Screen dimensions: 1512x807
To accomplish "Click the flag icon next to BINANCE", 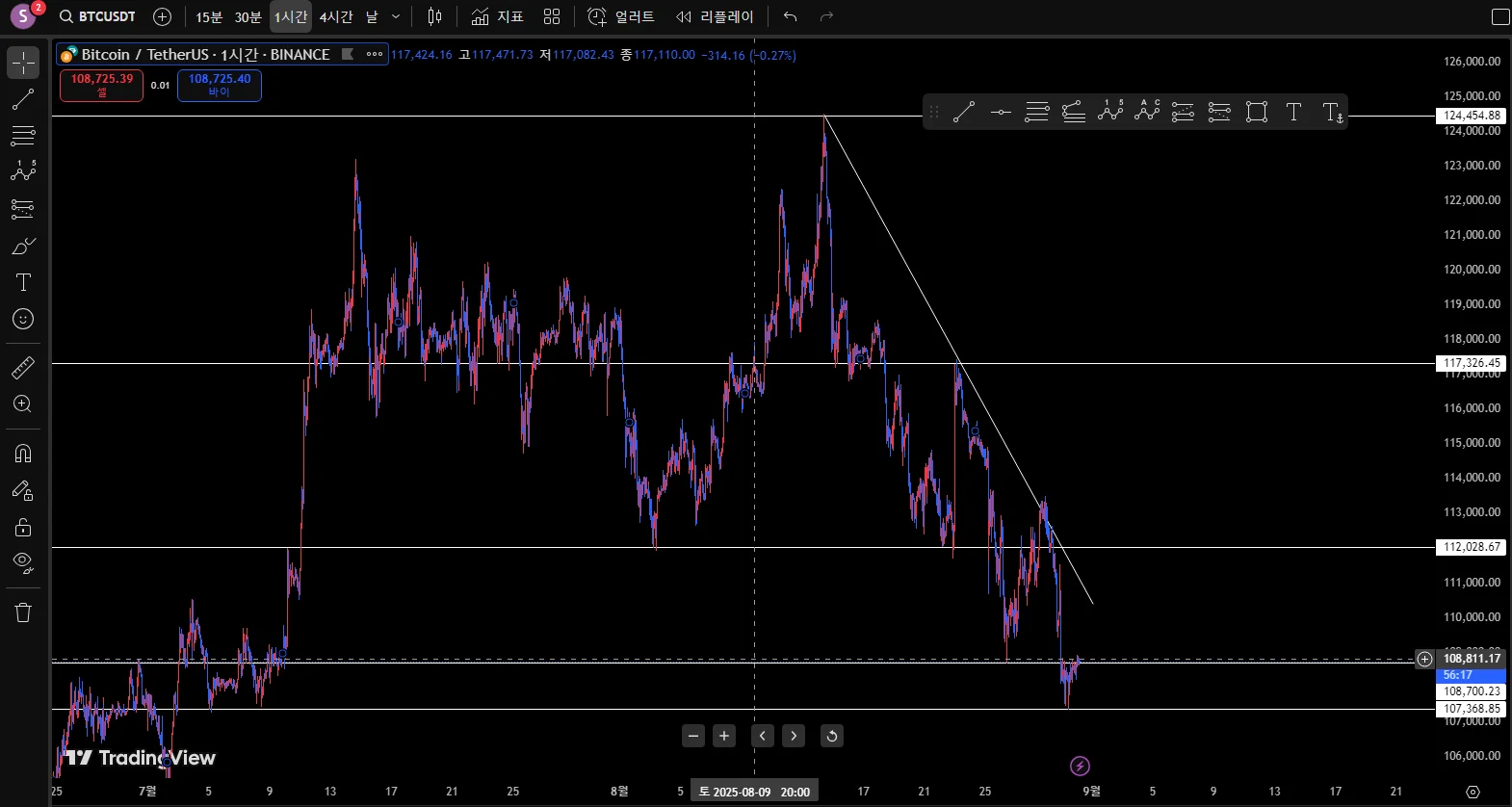I will (348, 54).
